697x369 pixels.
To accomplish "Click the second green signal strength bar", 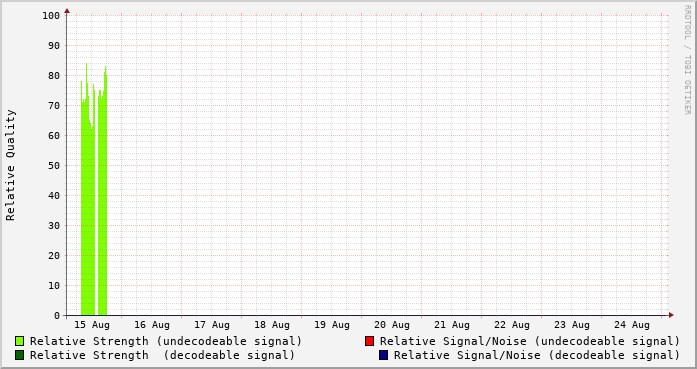I will (x=103, y=200).
